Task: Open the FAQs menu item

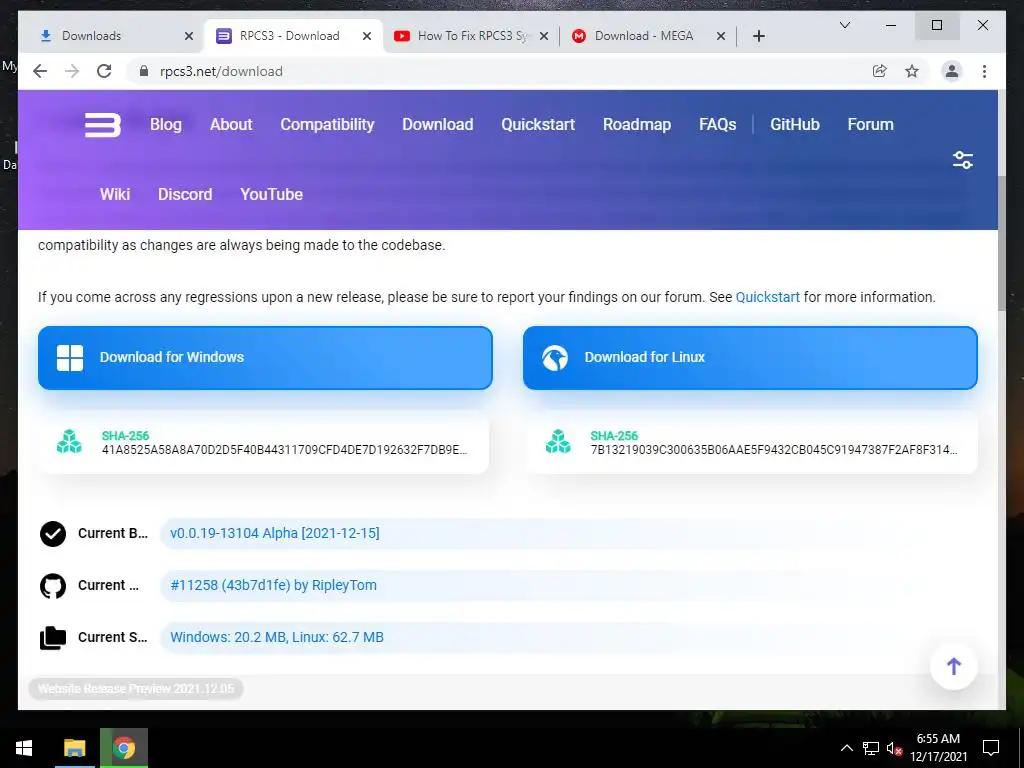Action: tap(718, 125)
